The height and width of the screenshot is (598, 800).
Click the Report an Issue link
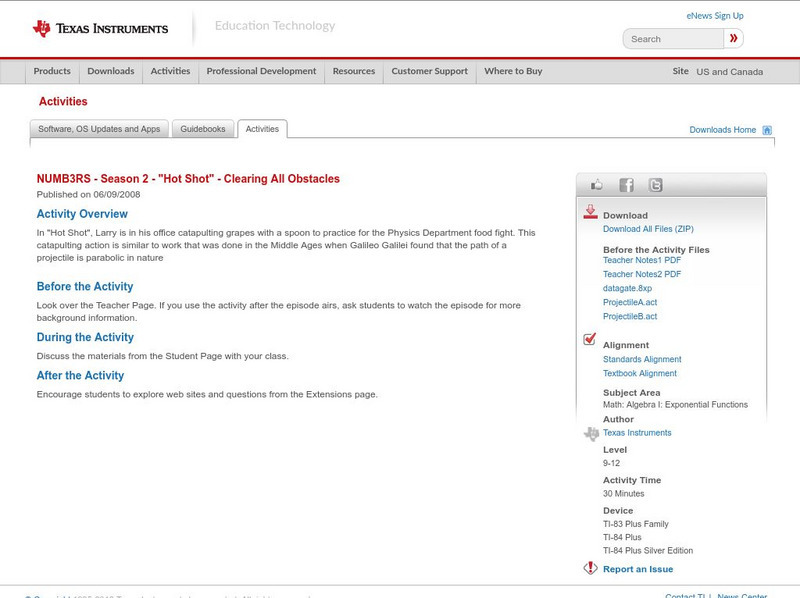click(x=638, y=569)
